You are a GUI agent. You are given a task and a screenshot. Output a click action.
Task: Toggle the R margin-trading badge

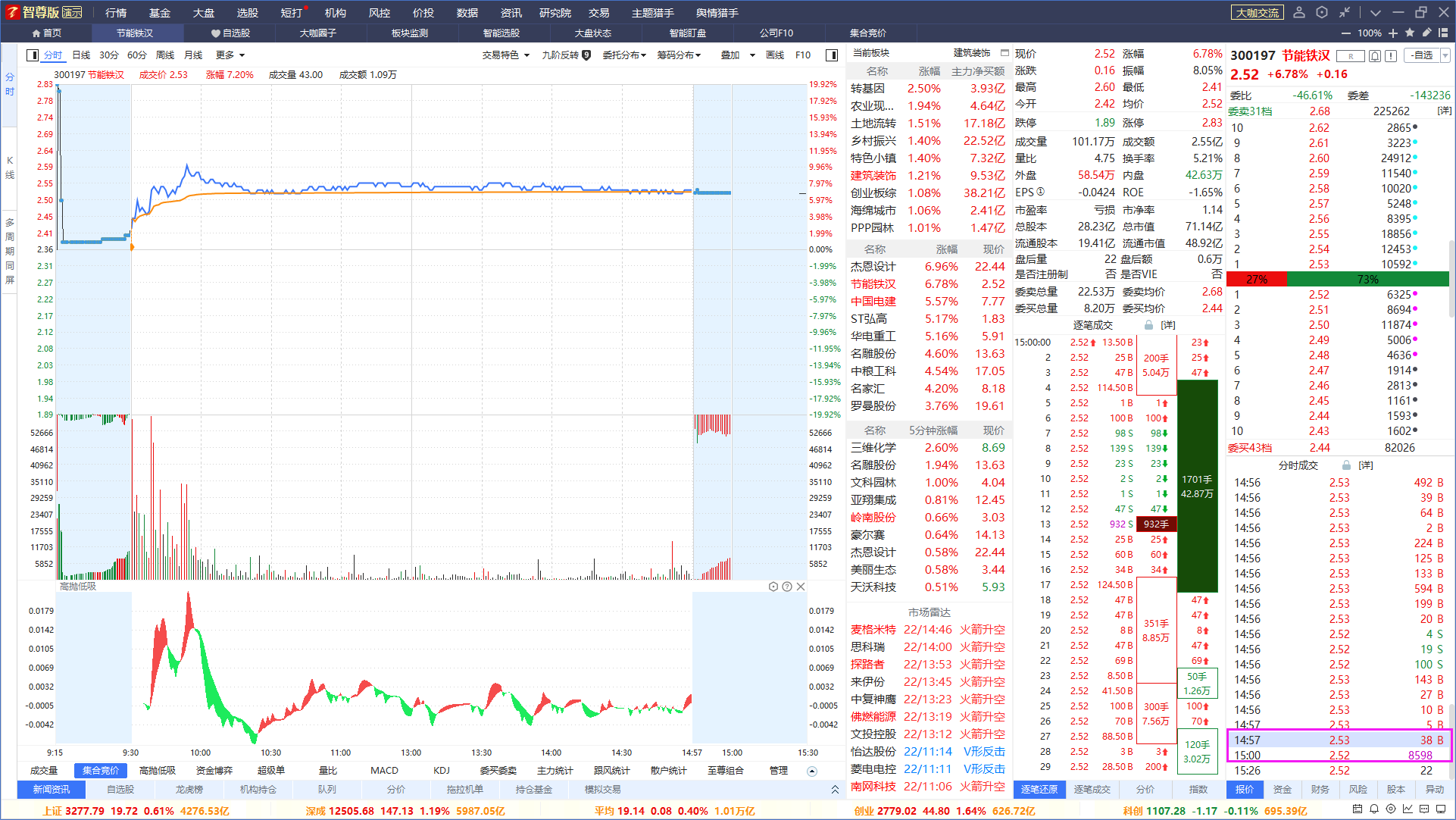[1350, 56]
